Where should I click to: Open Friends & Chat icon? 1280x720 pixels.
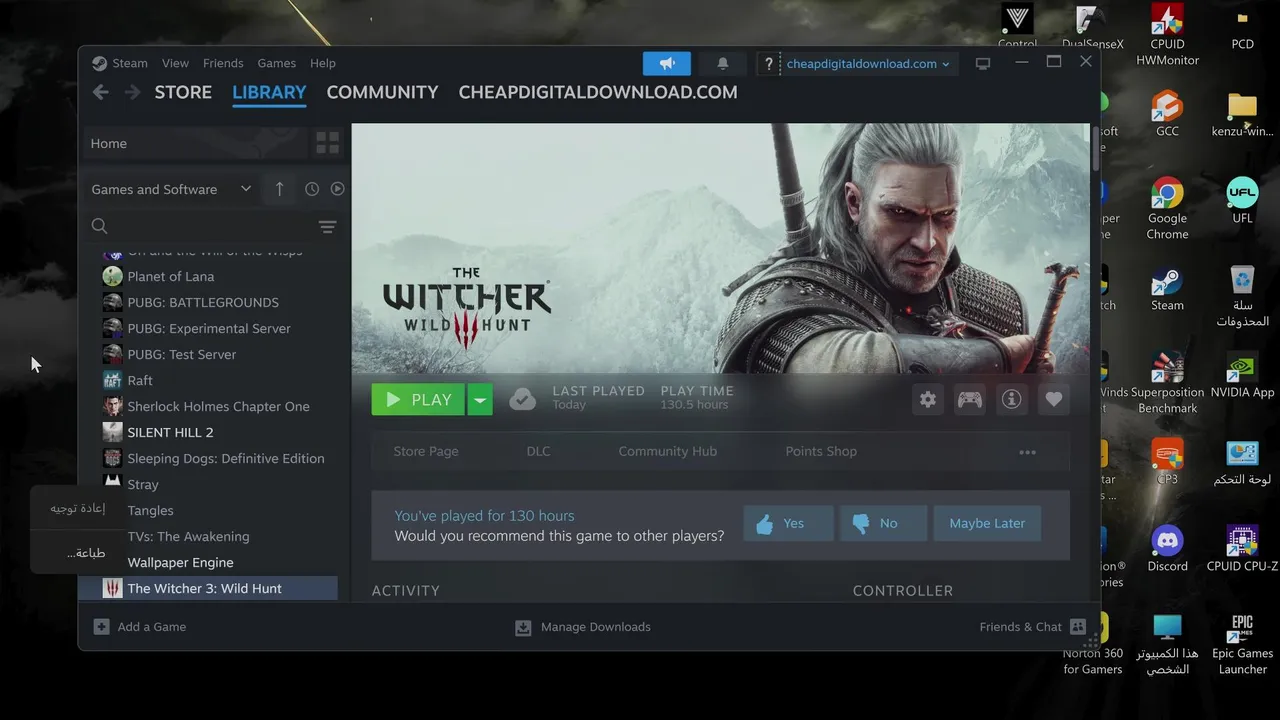tap(1078, 627)
